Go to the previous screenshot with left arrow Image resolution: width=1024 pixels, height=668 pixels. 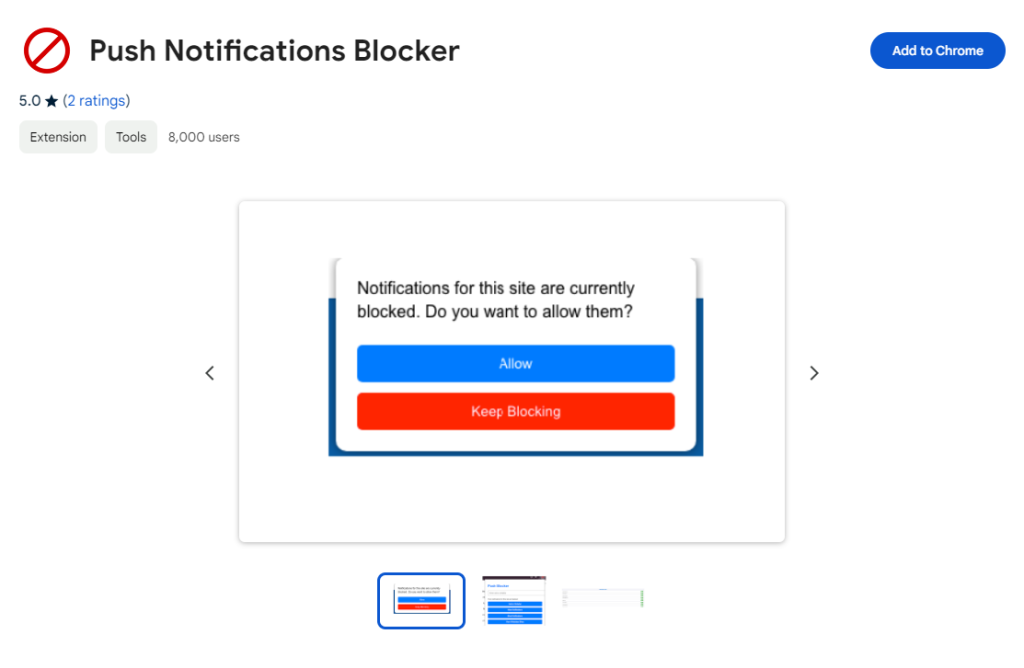(210, 373)
